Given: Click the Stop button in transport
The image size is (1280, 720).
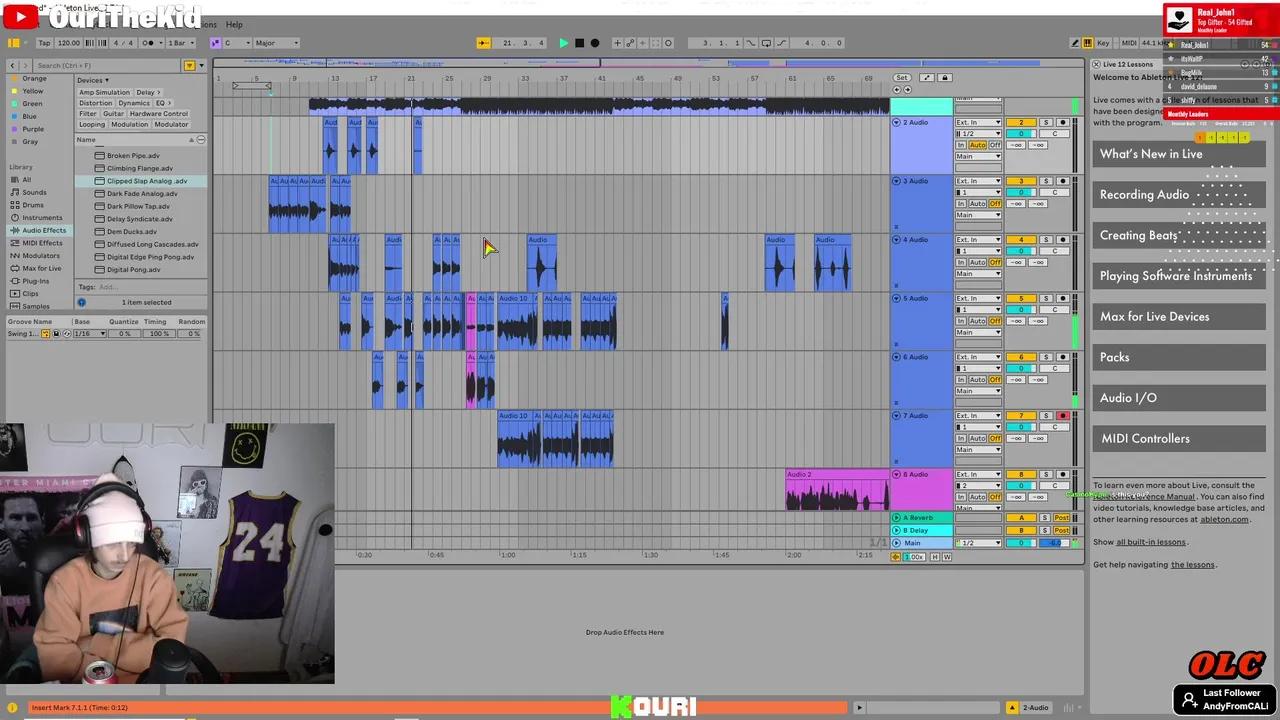Looking at the screenshot, I should point(579,43).
